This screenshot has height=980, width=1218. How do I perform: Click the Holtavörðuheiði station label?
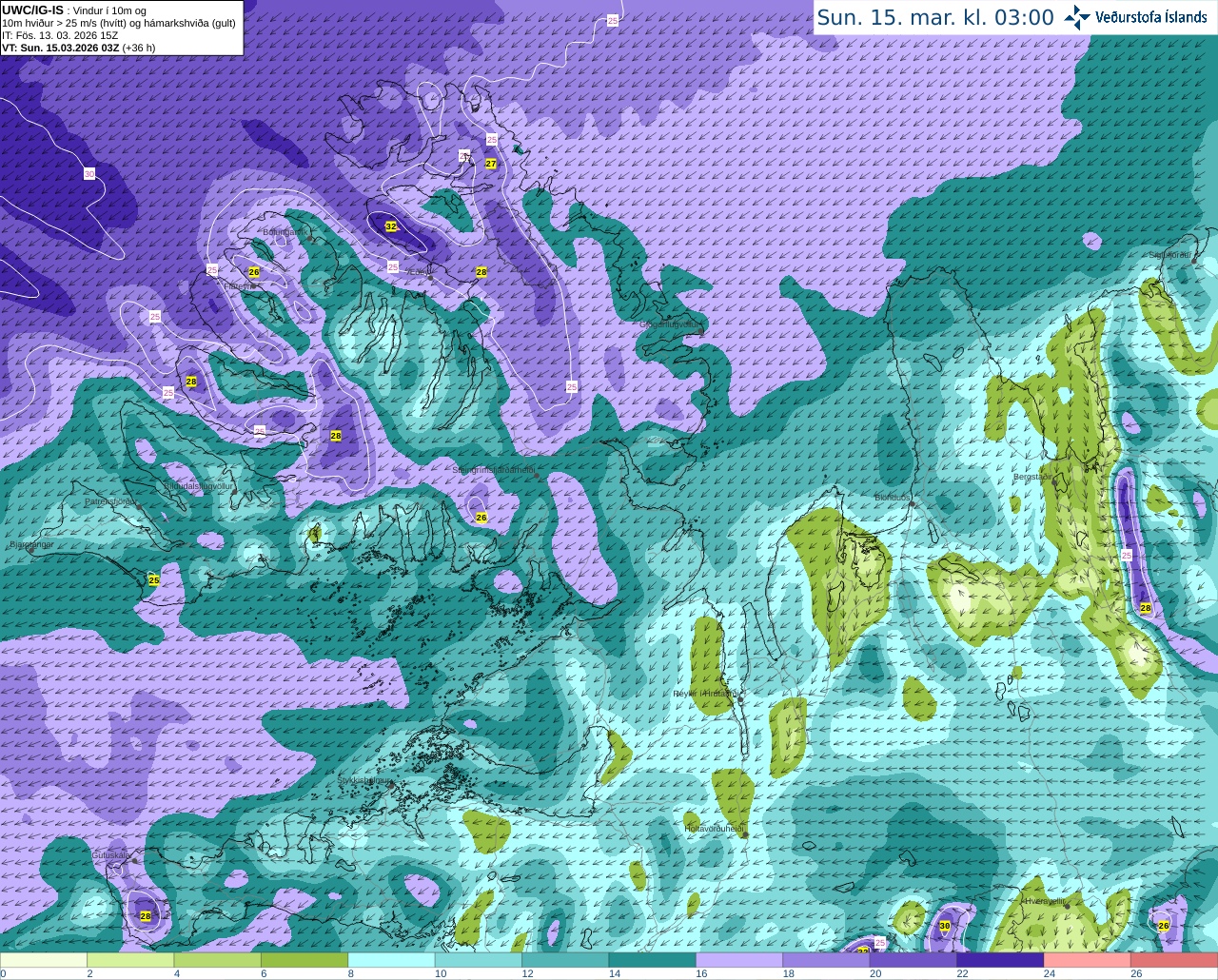pos(714,829)
